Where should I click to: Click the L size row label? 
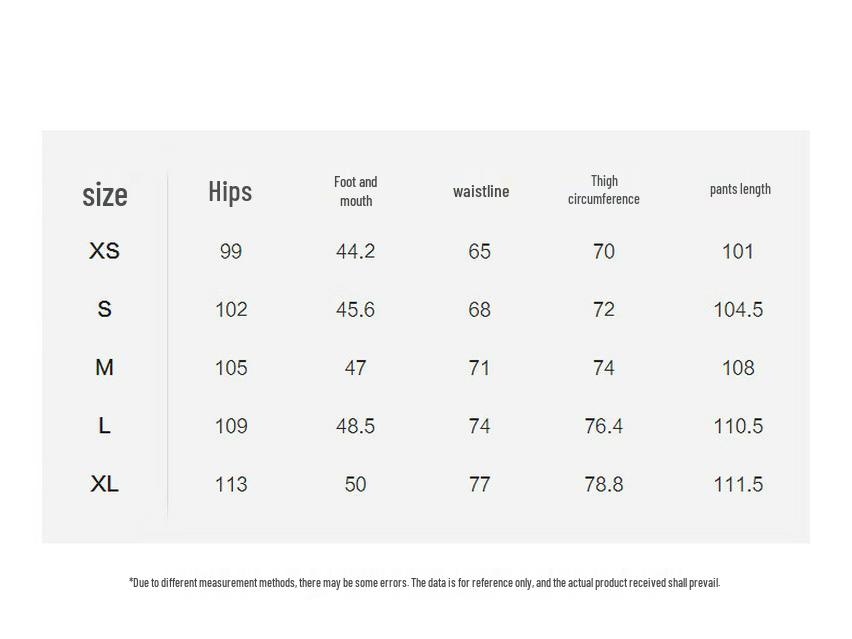coord(104,426)
